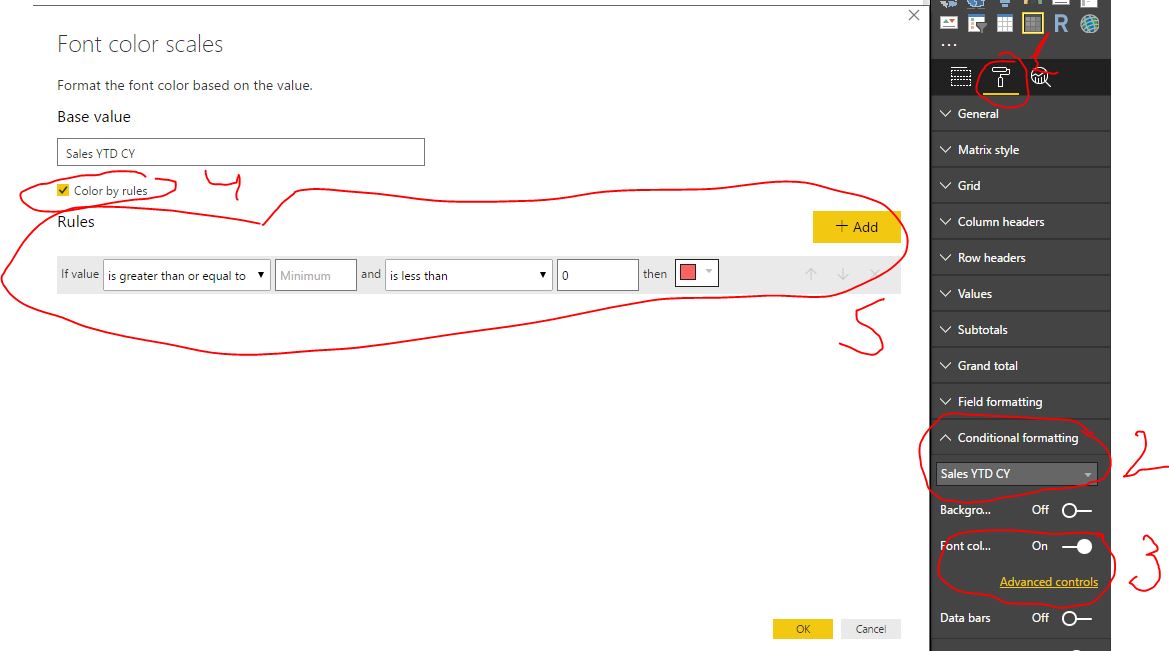Open the rule color picker arrow

[709, 271]
